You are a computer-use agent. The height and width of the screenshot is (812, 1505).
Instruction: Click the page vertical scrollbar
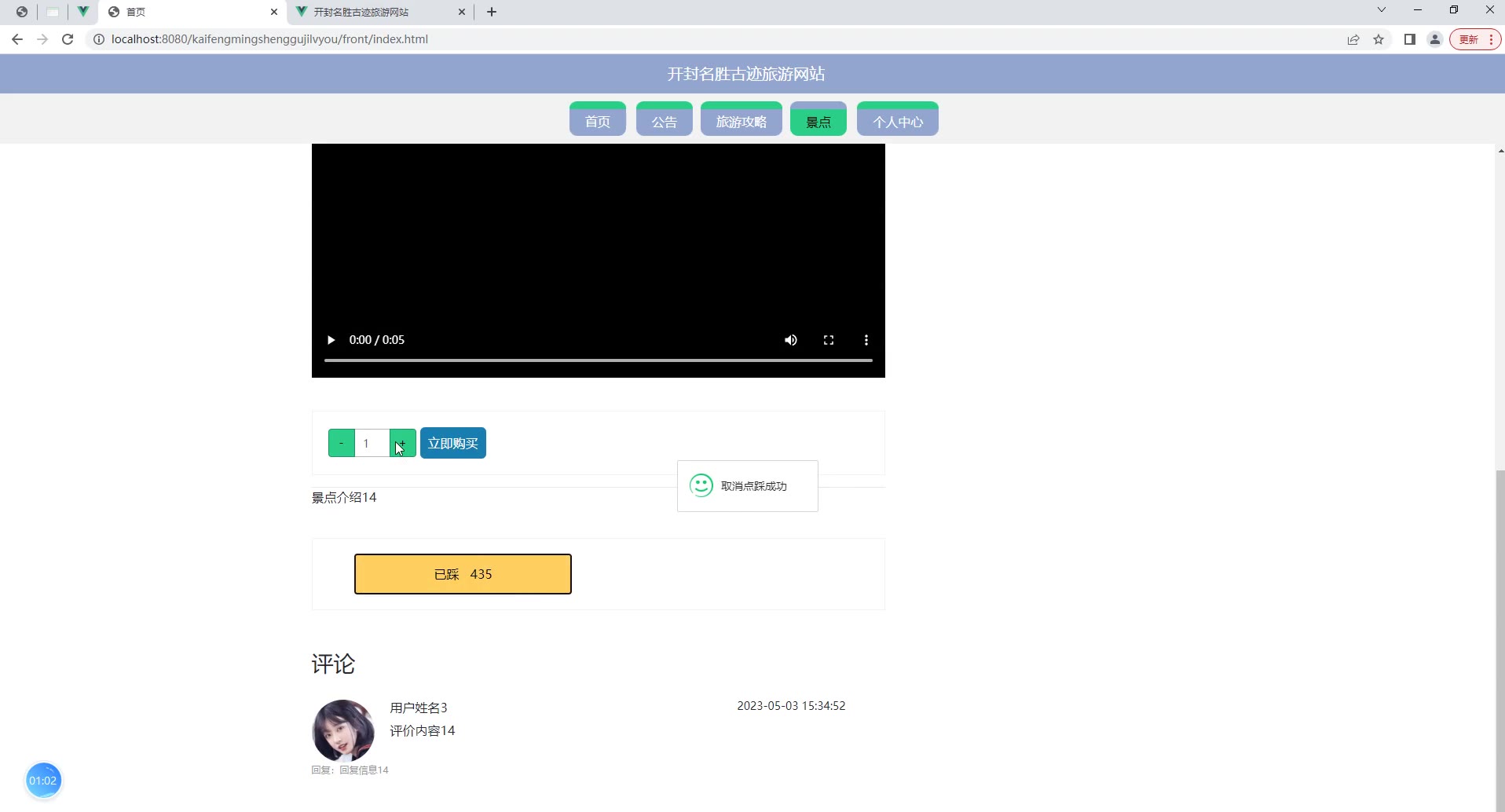coord(1500,640)
